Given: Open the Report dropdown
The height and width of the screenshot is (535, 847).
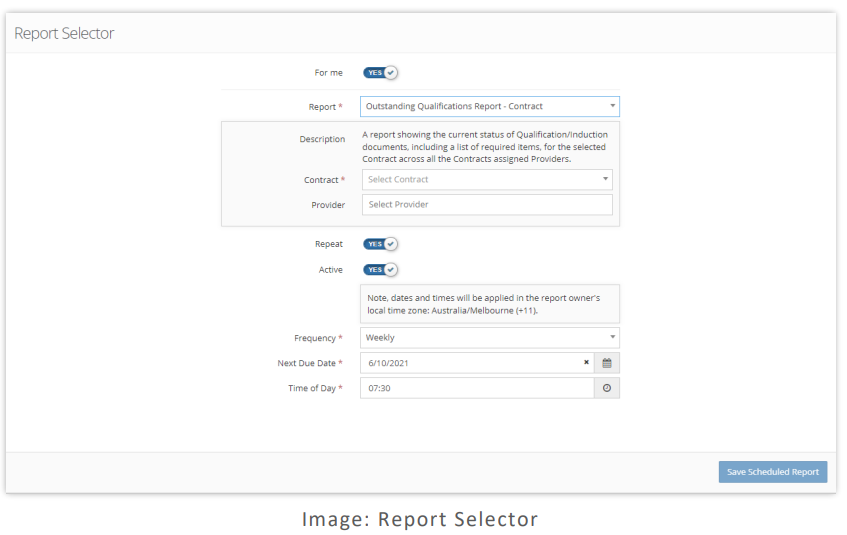Looking at the screenshot, I should 489,106.
